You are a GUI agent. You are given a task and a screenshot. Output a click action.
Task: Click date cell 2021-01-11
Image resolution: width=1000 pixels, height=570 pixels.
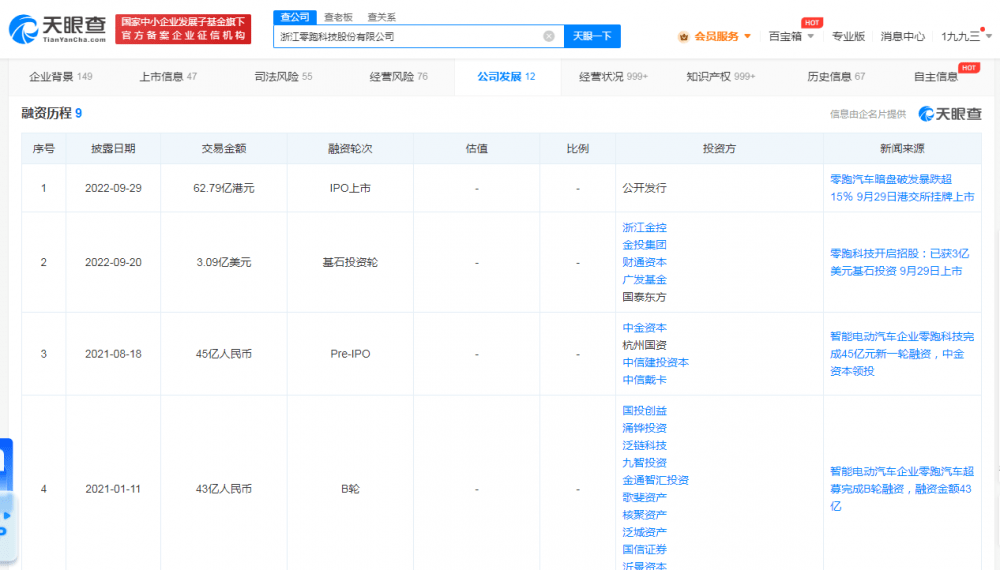(x=113, y=489)
